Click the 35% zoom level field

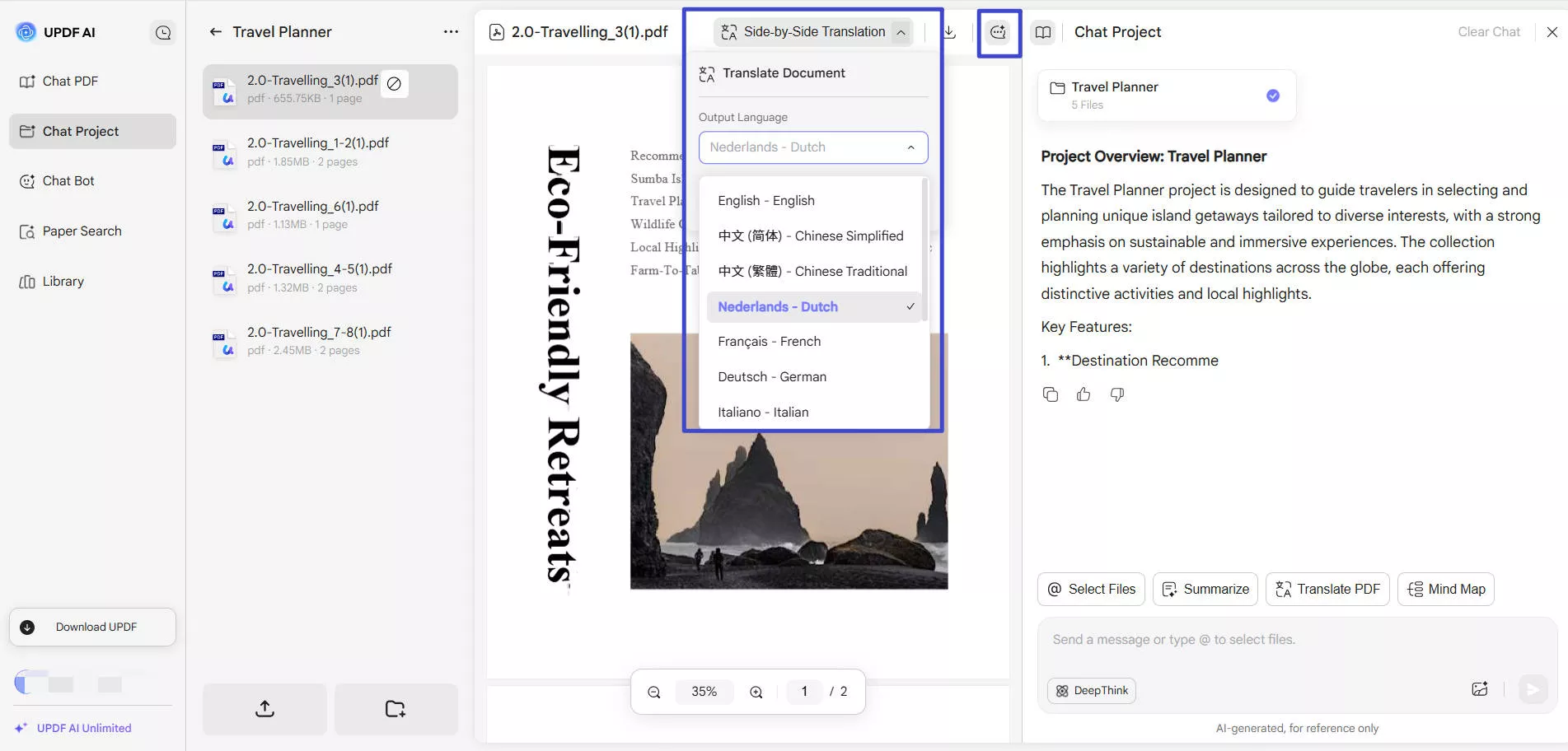click(704, 692)
